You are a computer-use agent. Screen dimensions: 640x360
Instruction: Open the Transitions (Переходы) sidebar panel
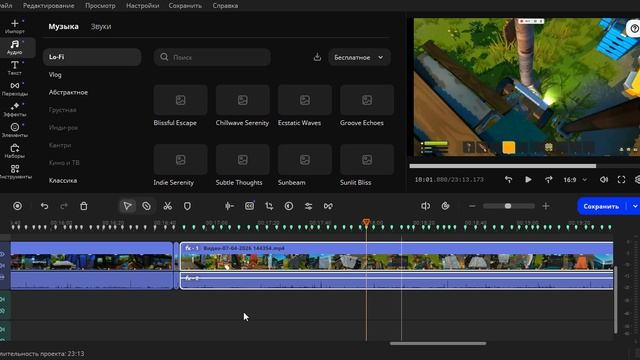(x=15, y=89)
